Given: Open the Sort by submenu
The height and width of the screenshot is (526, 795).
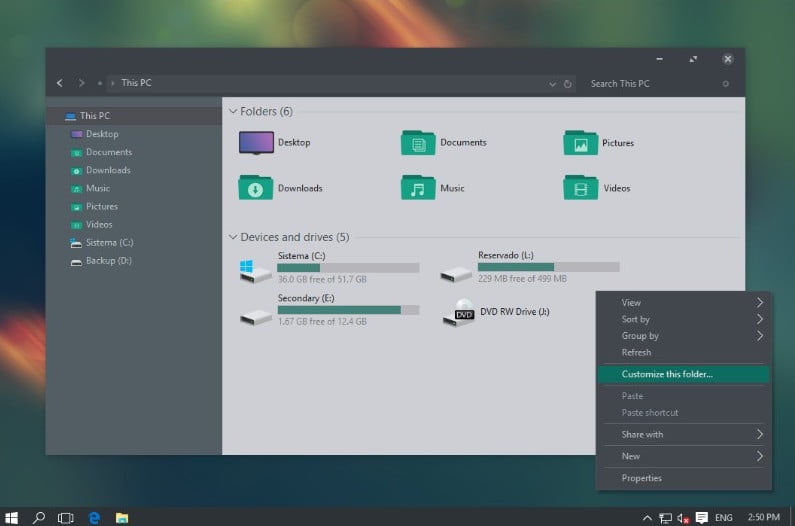Looking at the screenshot, I should (x=683, y=319).
